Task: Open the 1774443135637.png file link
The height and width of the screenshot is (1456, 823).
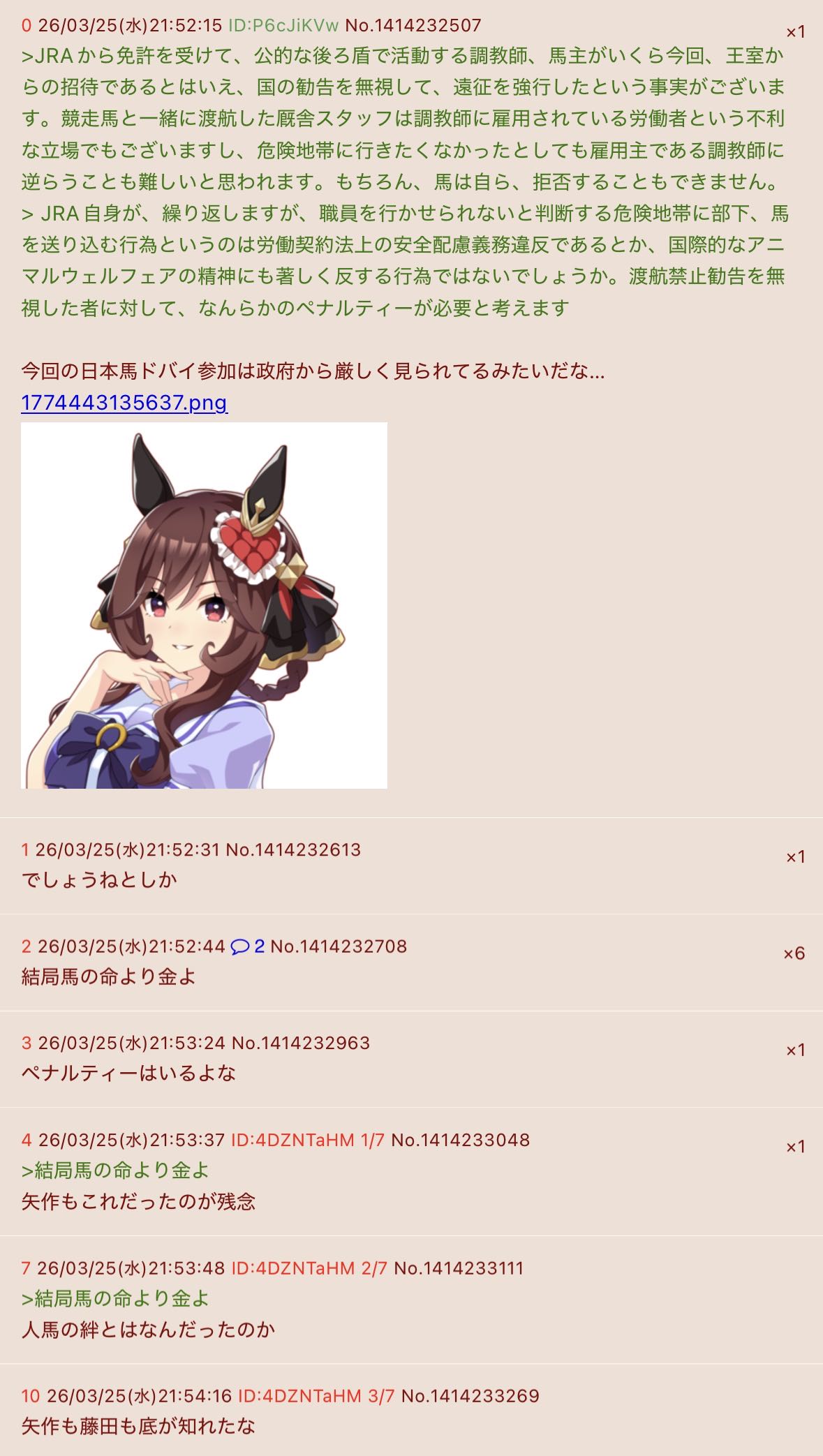Action: 124,403
